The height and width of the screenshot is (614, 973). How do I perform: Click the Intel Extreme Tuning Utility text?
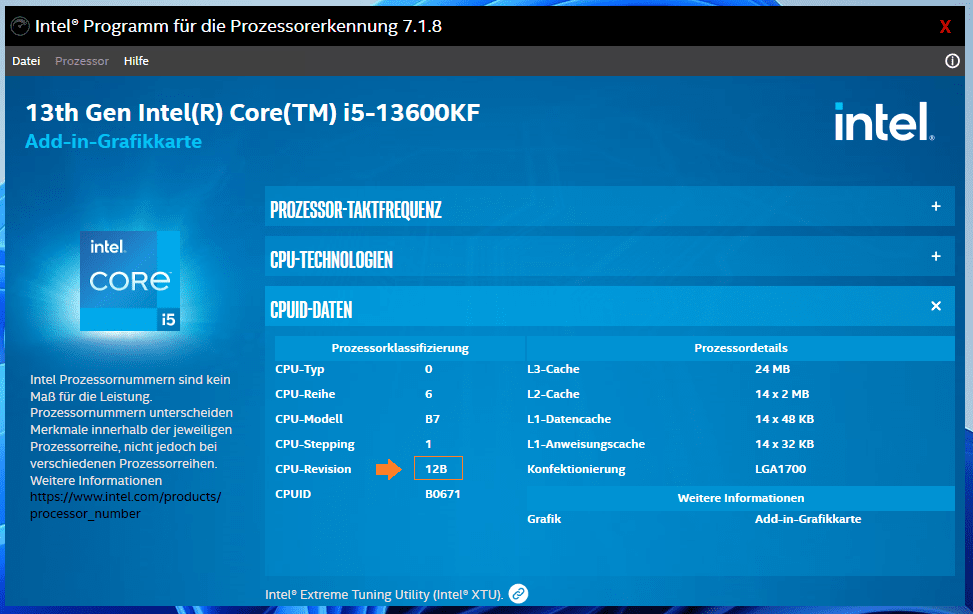384,595
